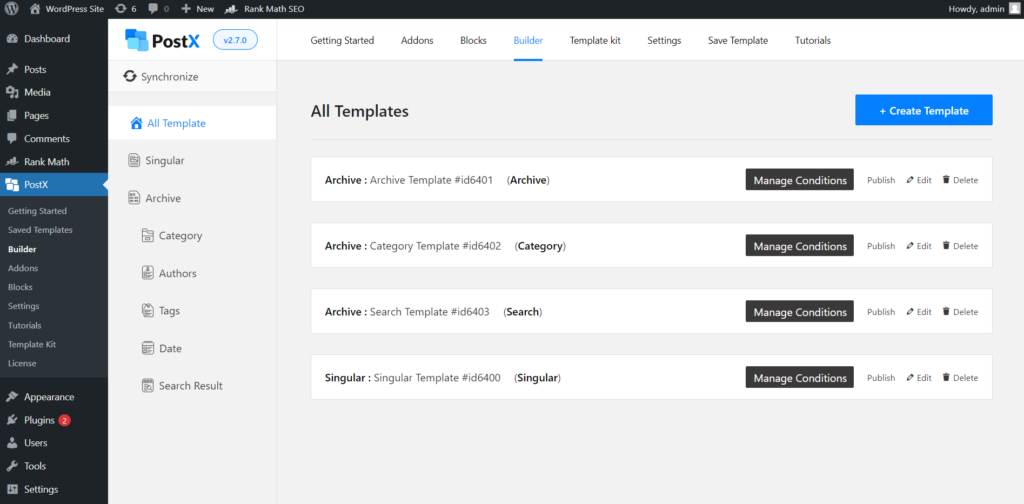Open License submenu item
1024x504 pixels.
pos(22,363)
